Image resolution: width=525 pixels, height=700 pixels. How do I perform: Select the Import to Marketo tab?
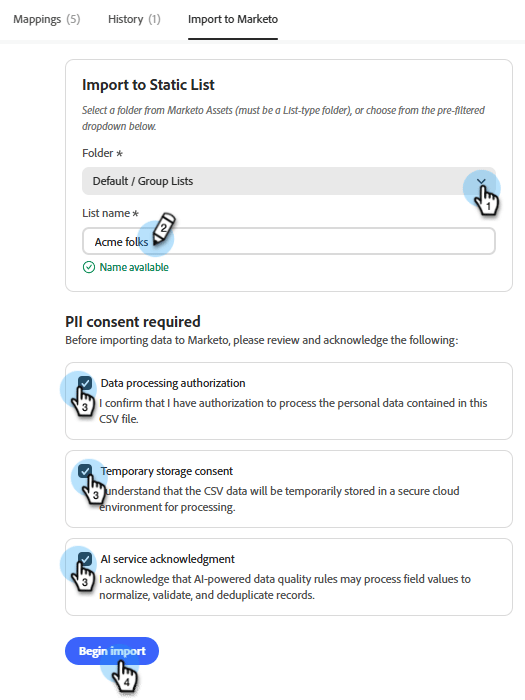pyautogui.click(x=233, y=19)
